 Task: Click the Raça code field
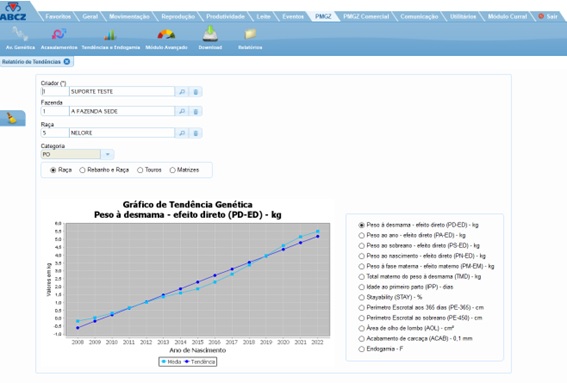coord(55,133)
